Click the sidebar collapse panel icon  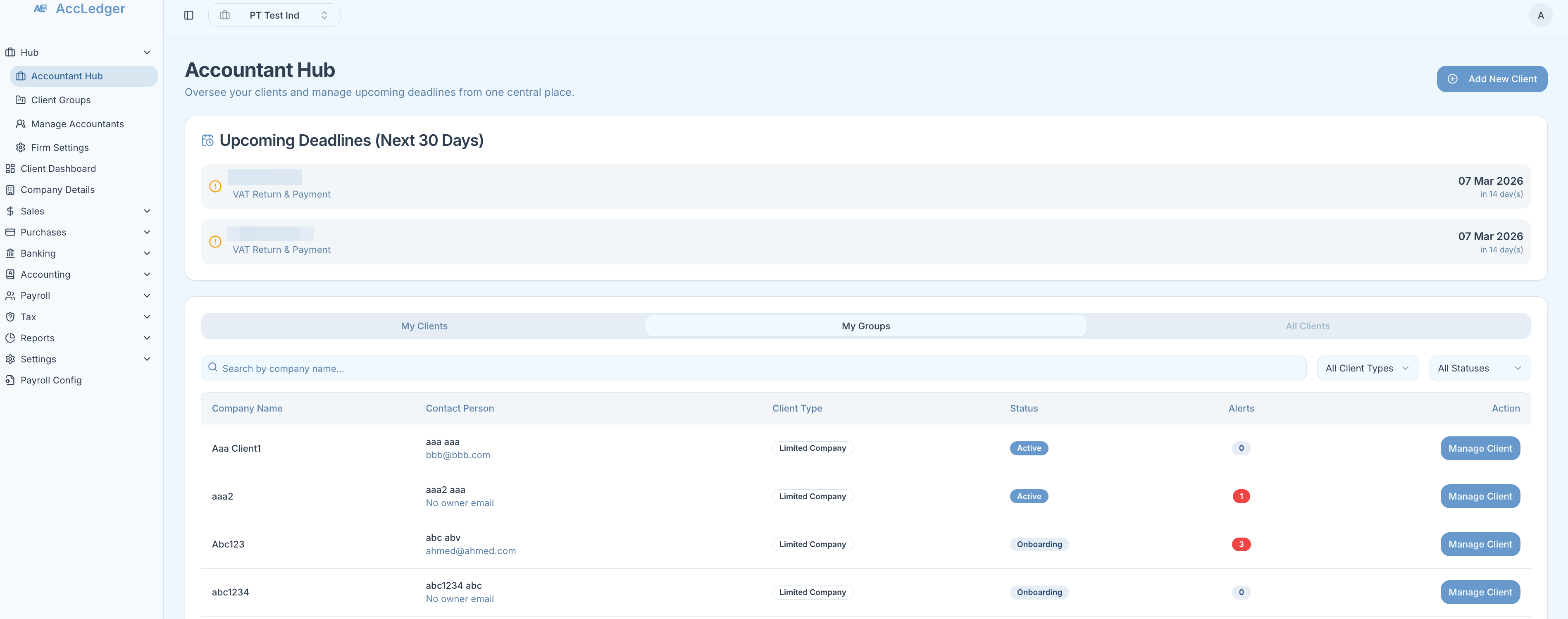pyautogui.click(x=189, y=14)
